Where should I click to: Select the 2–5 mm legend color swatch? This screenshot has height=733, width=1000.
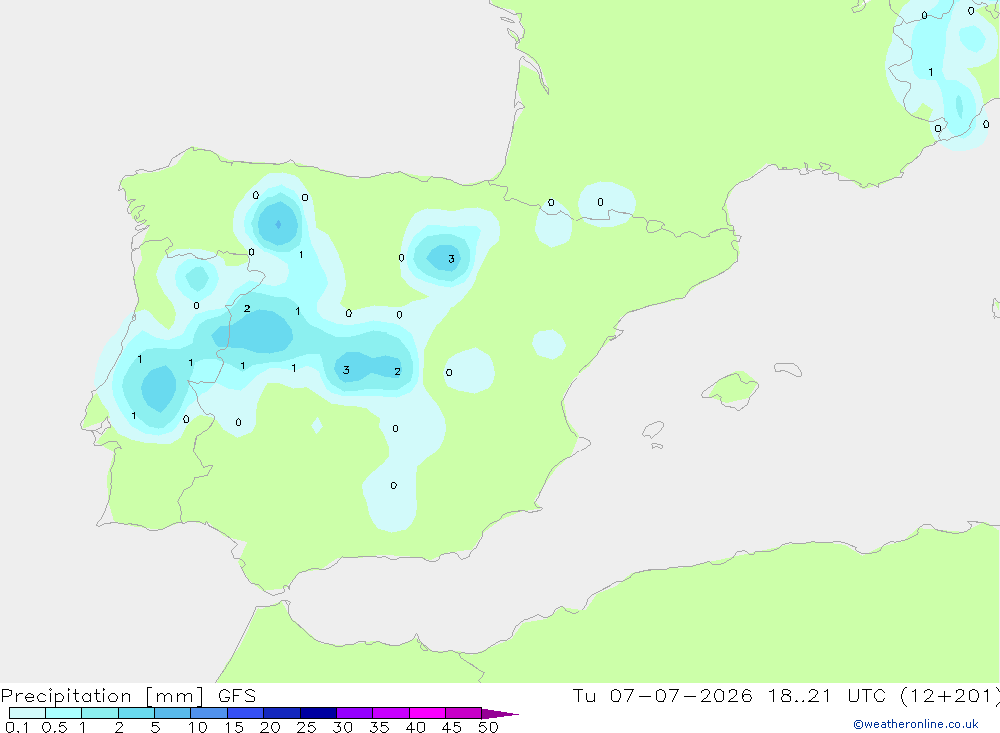point(136,713)
